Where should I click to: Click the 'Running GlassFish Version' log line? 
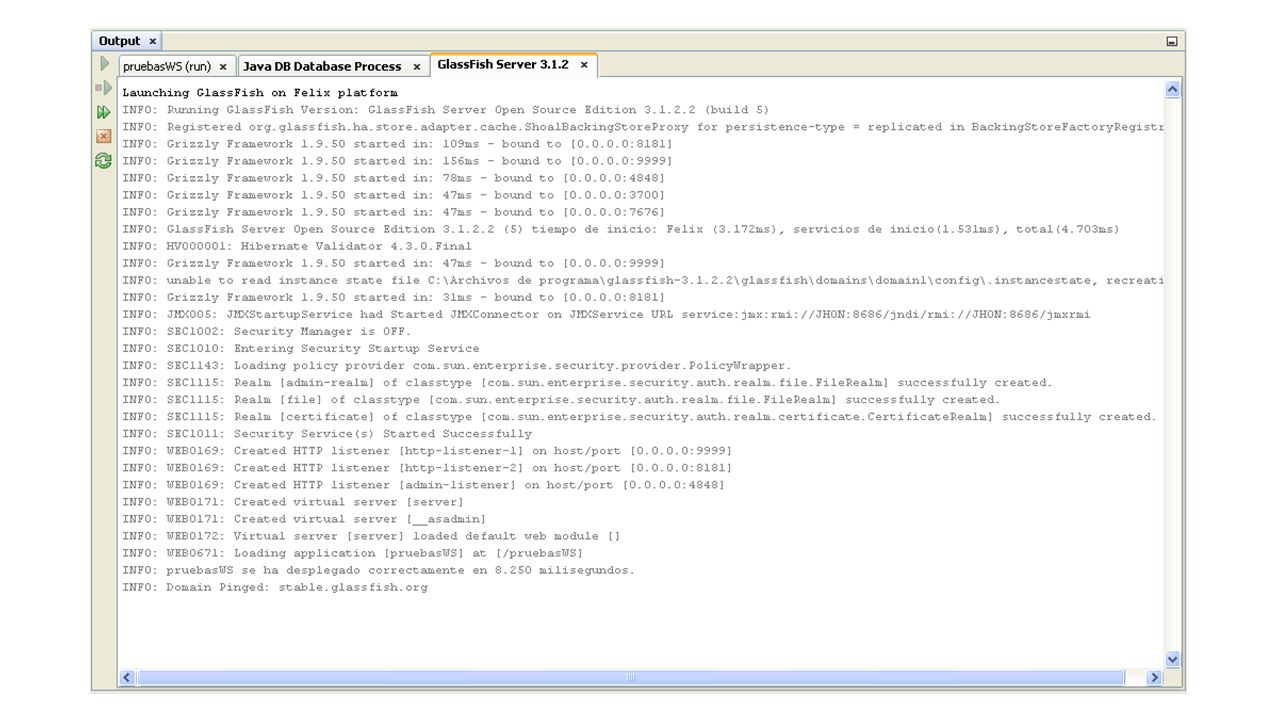coord(446,110)
